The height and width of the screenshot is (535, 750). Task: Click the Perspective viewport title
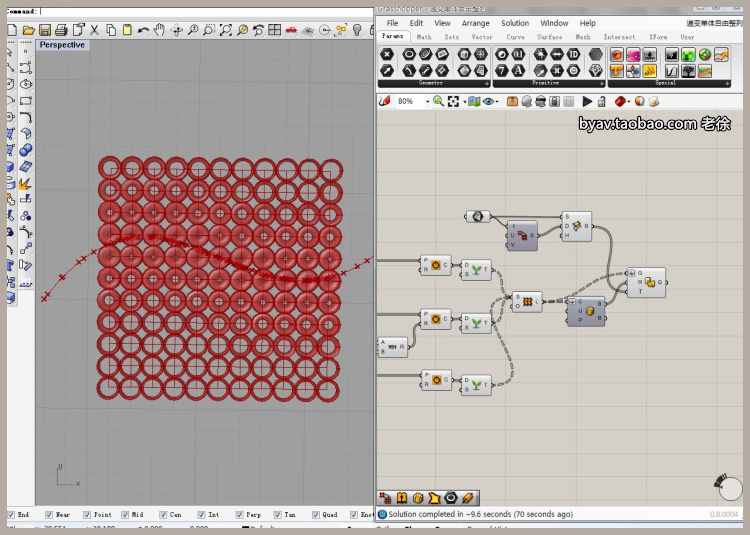62,45
